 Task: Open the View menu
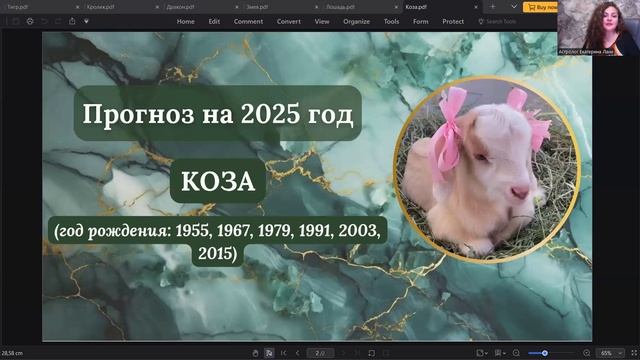[322, 22]
